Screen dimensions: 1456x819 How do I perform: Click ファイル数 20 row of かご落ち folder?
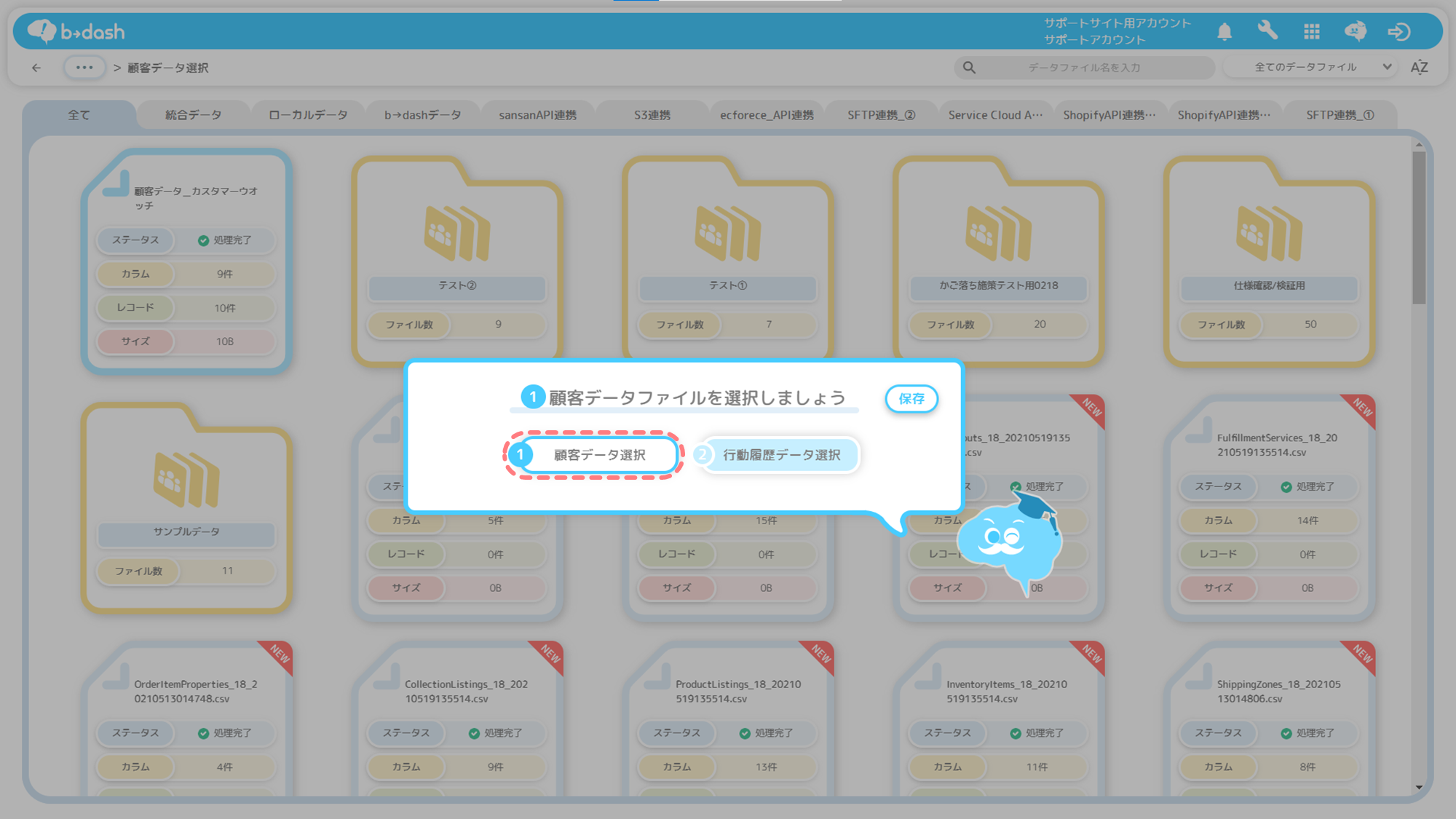click(998, 325)
